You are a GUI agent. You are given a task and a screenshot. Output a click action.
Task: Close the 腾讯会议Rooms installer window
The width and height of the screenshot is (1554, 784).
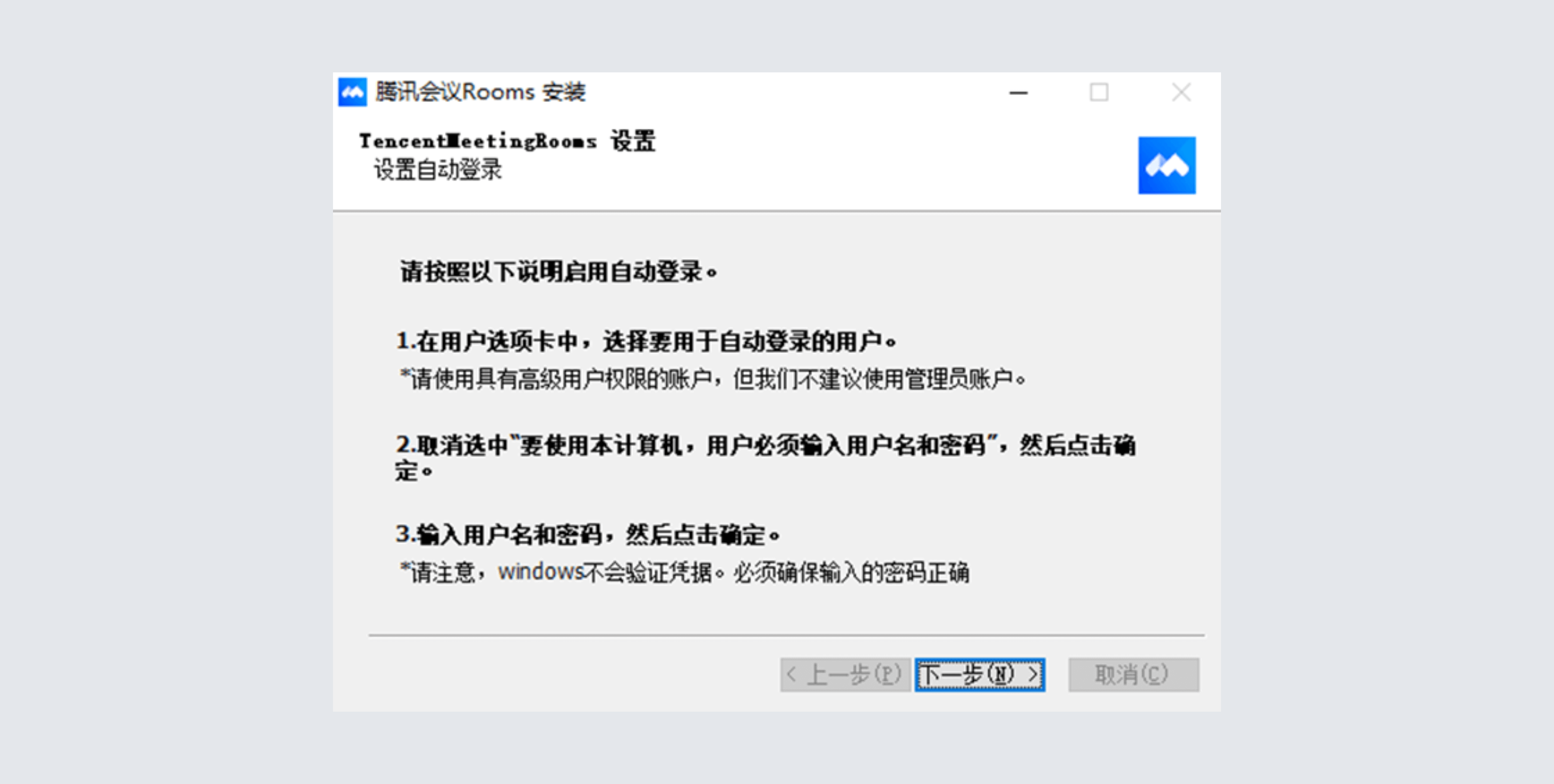[x=1181, y=92]
